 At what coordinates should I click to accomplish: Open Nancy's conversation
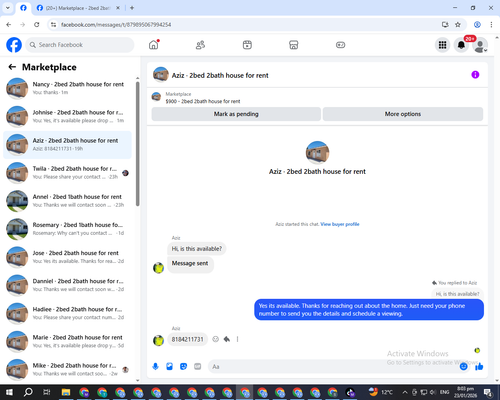[67, 89]
